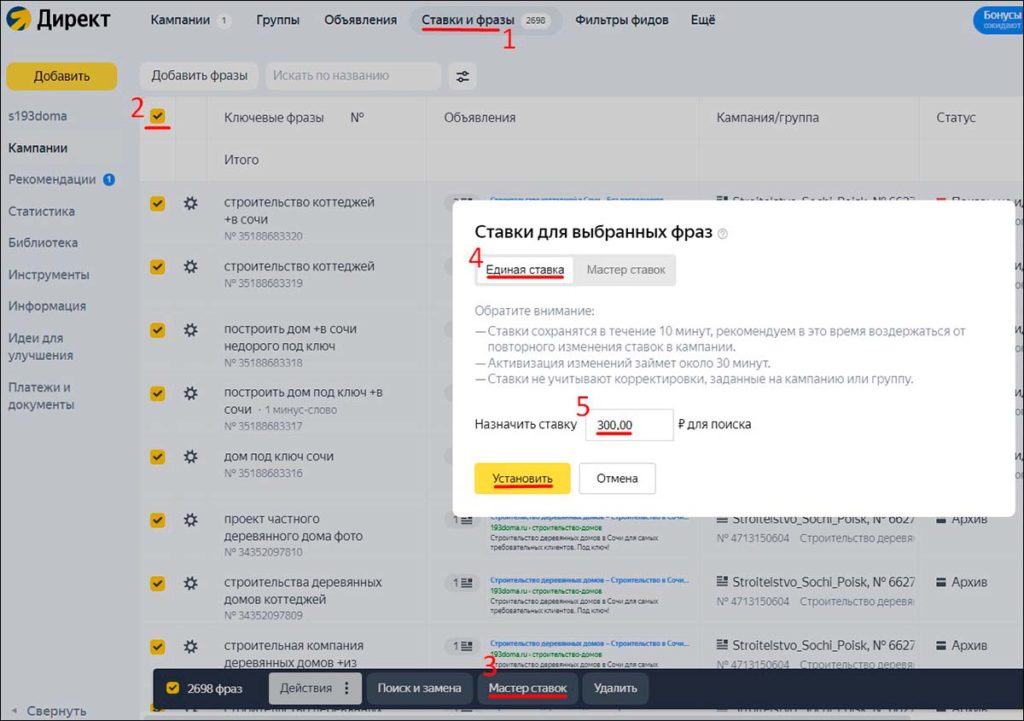Click the archive status icon in row № 34352097809
Screen dimensions: 1024x721
coord(941,582)
